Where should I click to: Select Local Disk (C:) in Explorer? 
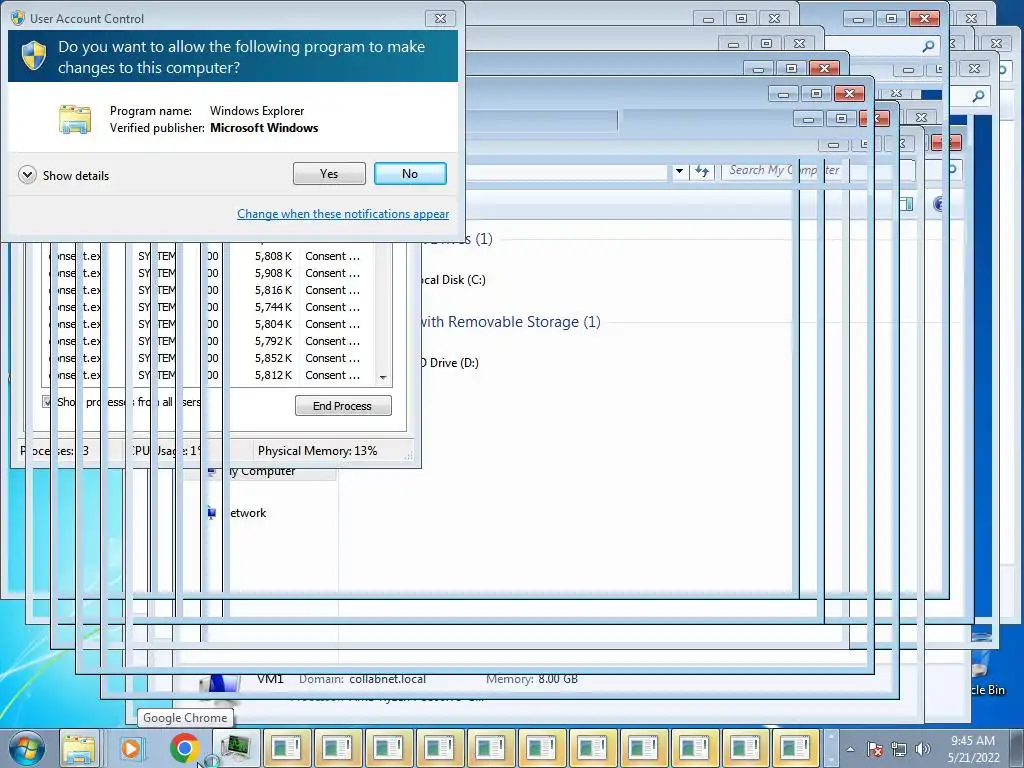(453, 280)
